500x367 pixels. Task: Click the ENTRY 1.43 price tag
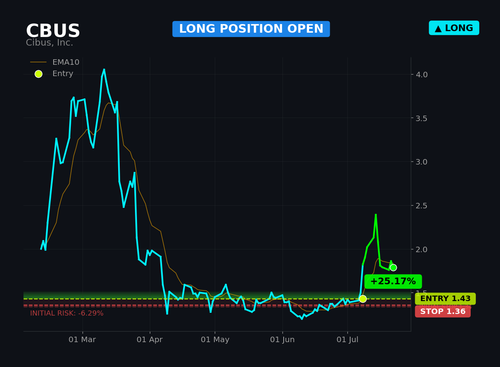click(445, 299)
